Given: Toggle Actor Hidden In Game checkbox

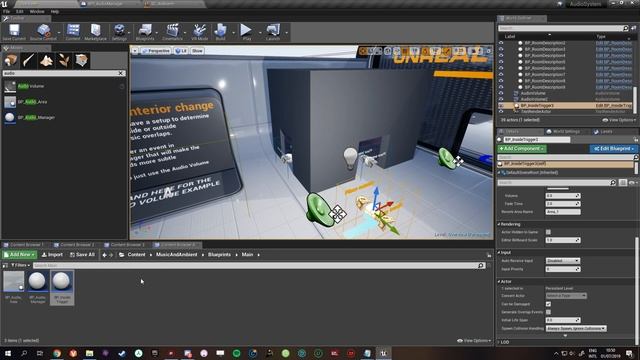Looking at the screenshot, I should [x=548, y=232].
